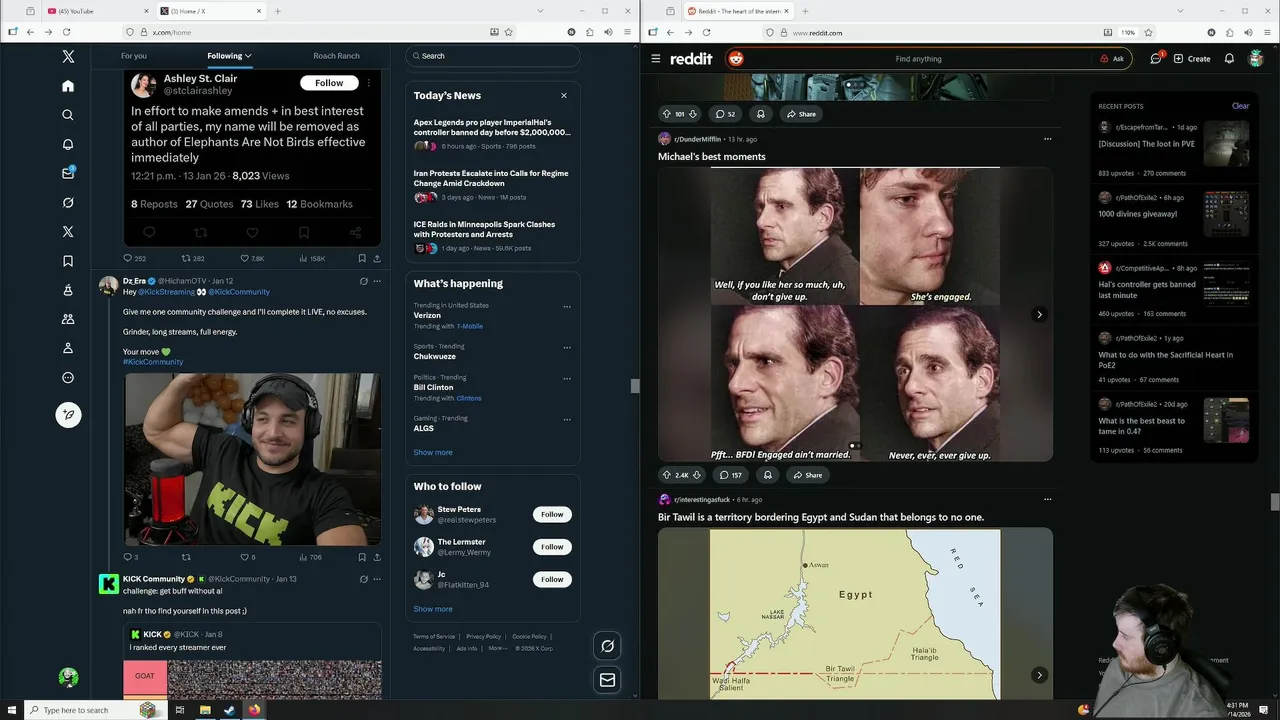Screen dimensions: 1280x720
Task: Open the floating Grok button on X
Action: 607,646
